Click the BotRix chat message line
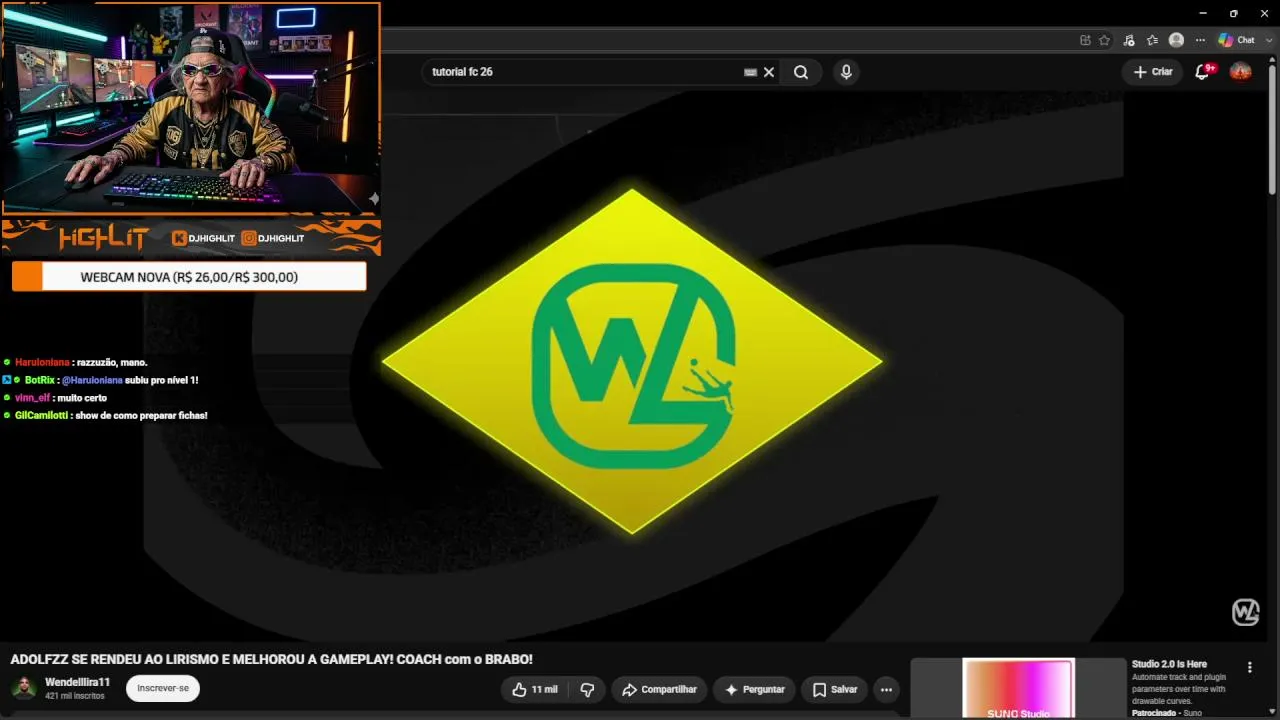Screen dimensions: 1280x720 (101, 380)
